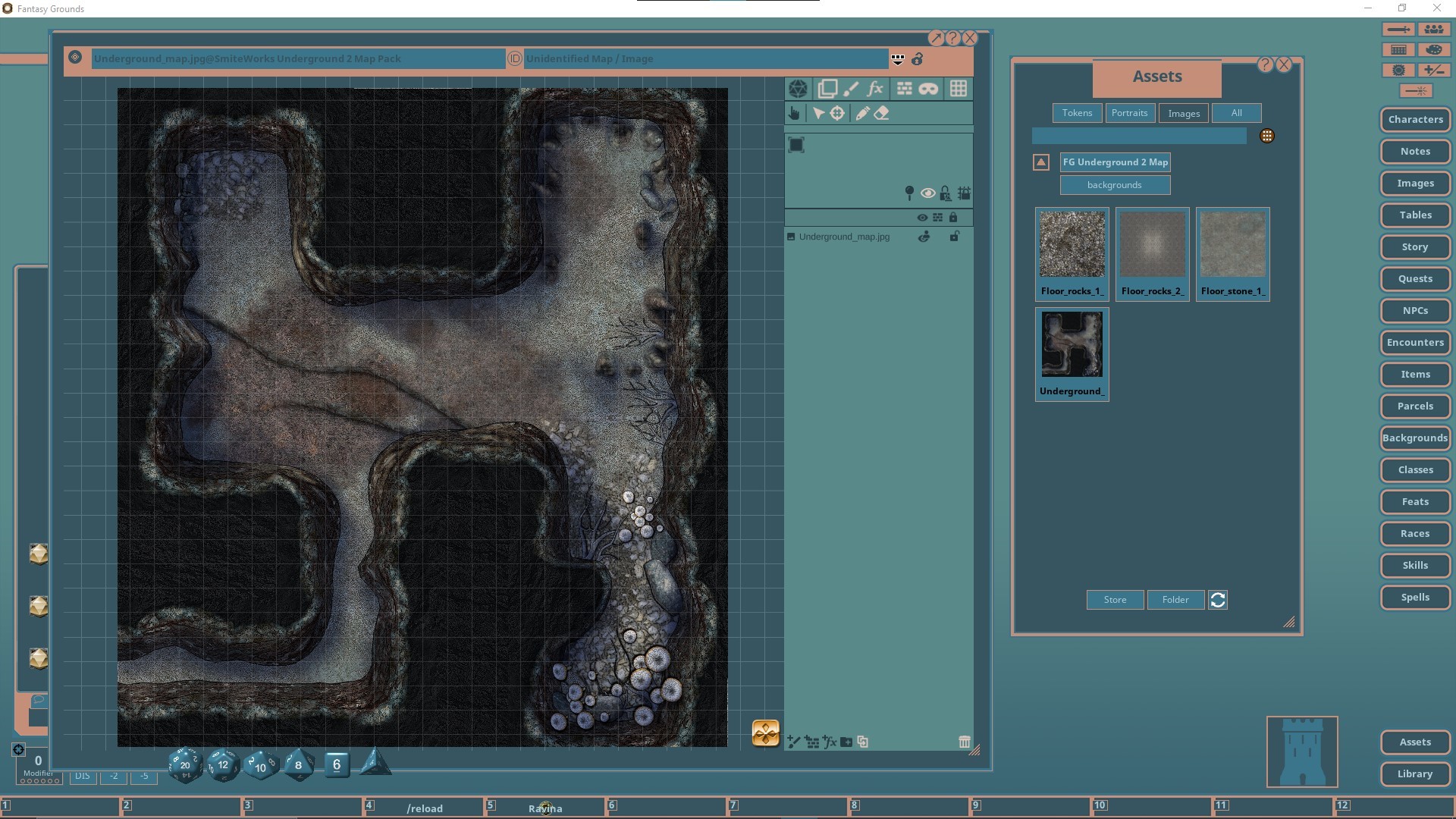1456x819 pixels.
Task: Toggle the lock on Underground_map.jpg layer
Action: 955,236
